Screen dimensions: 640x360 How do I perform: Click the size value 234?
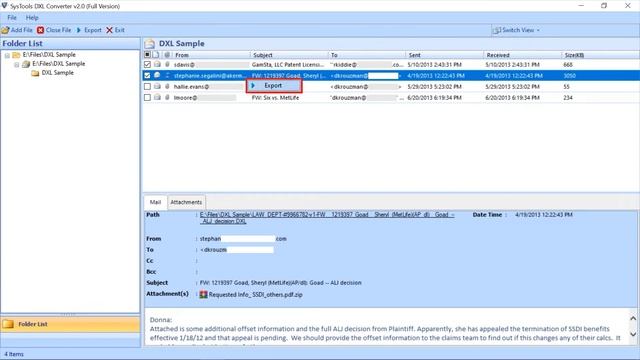(x=568, y=98)
